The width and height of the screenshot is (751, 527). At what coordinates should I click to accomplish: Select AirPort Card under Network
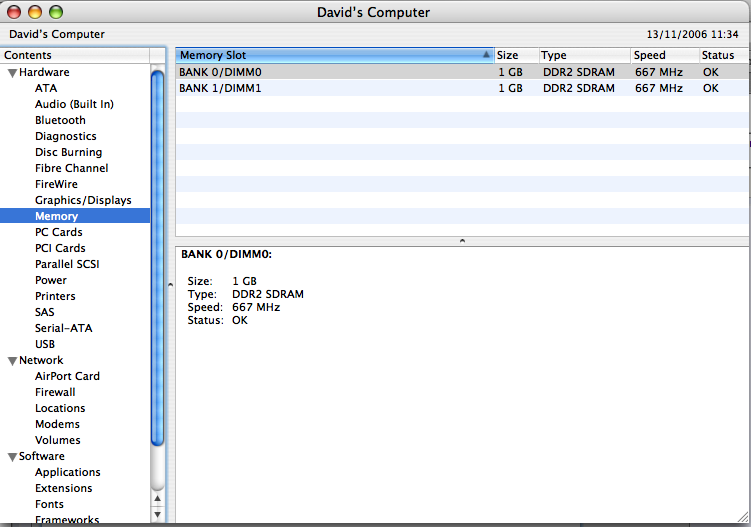tap(68, 376)
